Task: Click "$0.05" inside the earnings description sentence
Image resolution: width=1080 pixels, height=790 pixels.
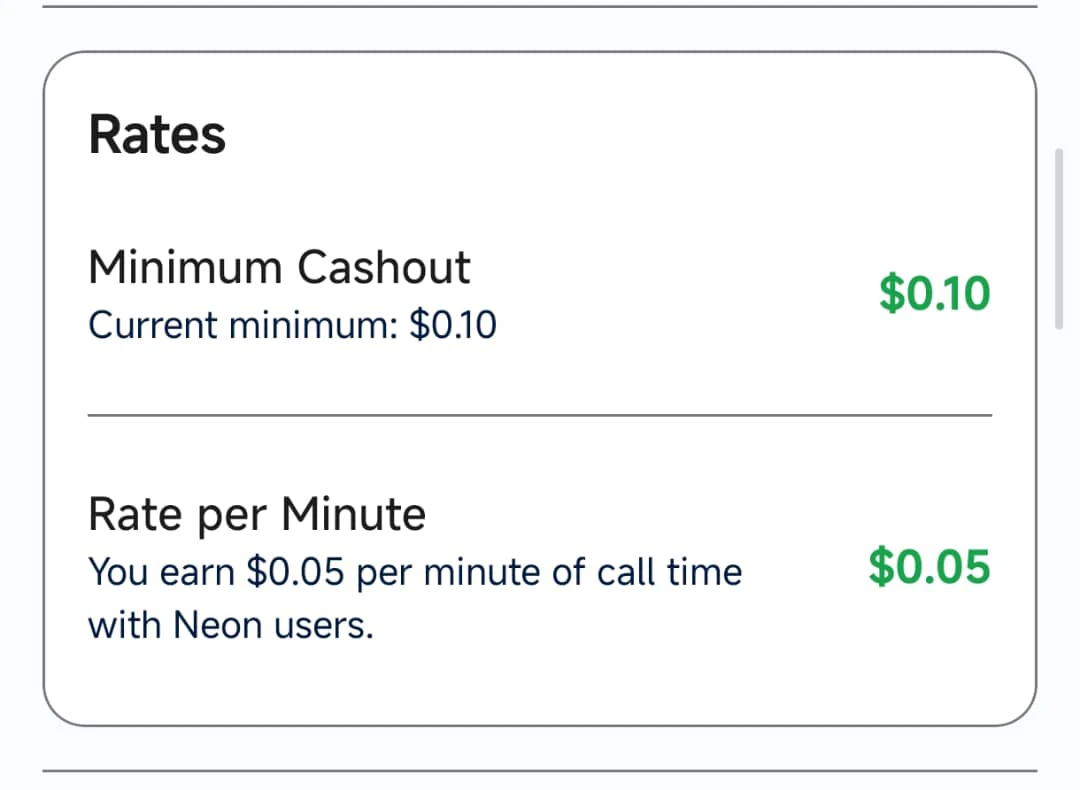Action: 295,572
